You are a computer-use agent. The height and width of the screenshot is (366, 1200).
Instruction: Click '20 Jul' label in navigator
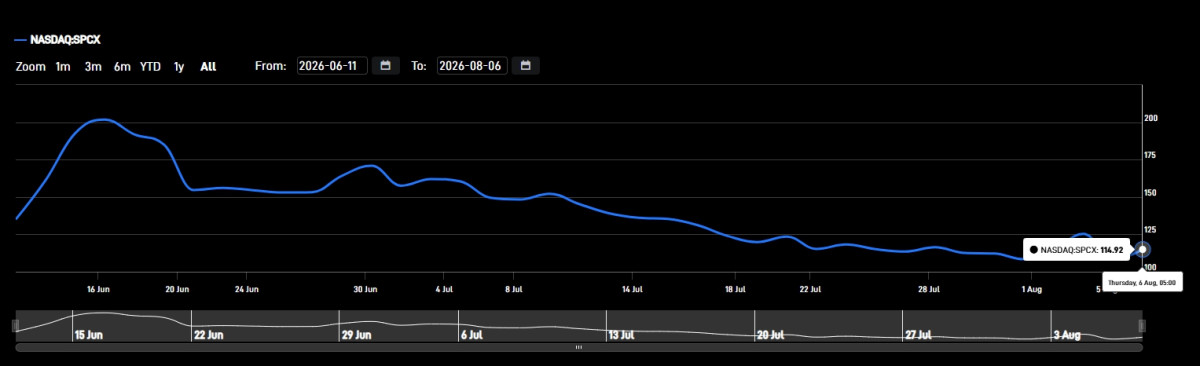[x=771, y=335]
